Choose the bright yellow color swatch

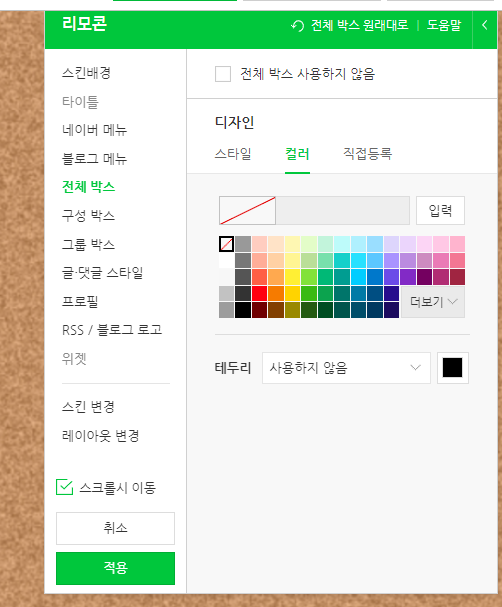pos(292,277)
